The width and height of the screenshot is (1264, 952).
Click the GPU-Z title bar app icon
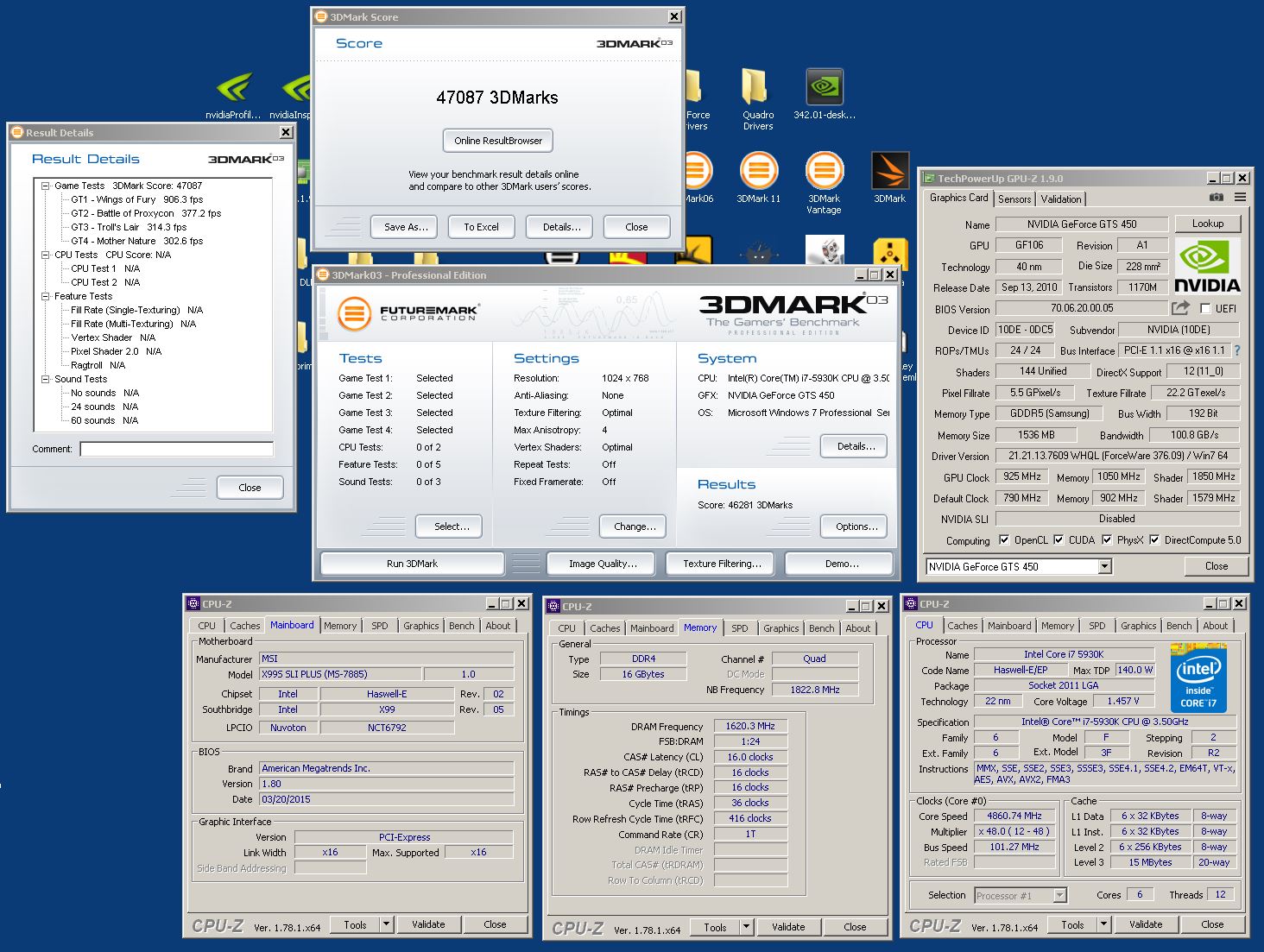coord(929,178)
